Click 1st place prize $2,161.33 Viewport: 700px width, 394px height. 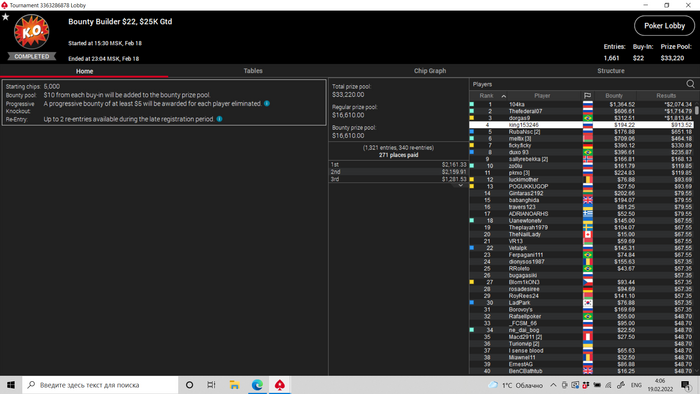[454, 165]
